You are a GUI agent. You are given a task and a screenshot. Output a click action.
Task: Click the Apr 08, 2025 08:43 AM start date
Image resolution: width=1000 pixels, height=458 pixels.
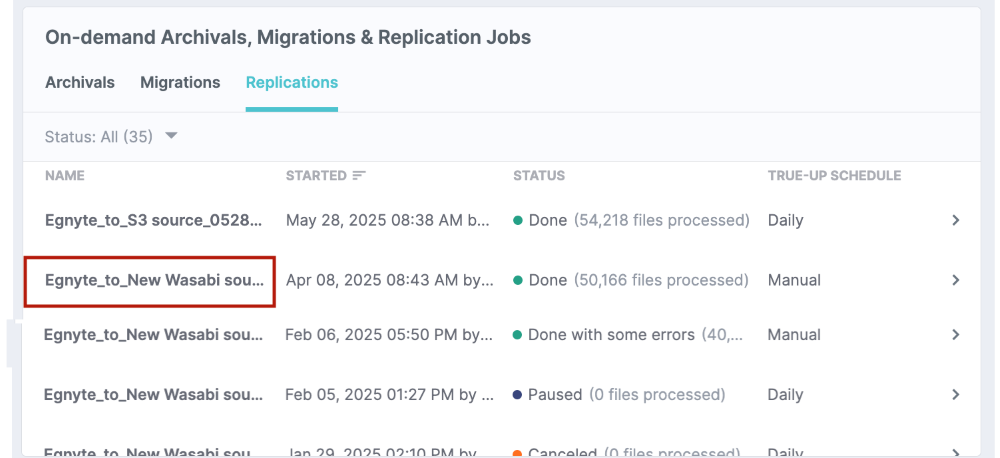(x=390, y=280)
